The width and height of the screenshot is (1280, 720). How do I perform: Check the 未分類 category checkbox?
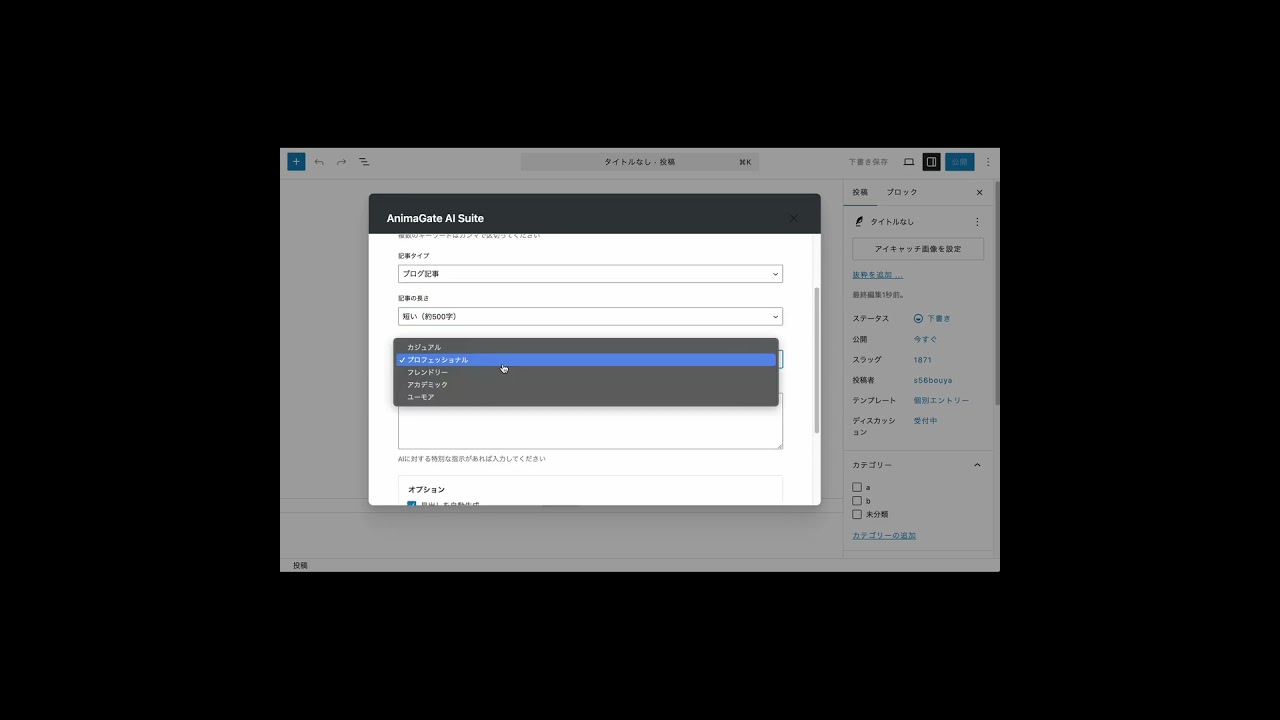(857, 514)
